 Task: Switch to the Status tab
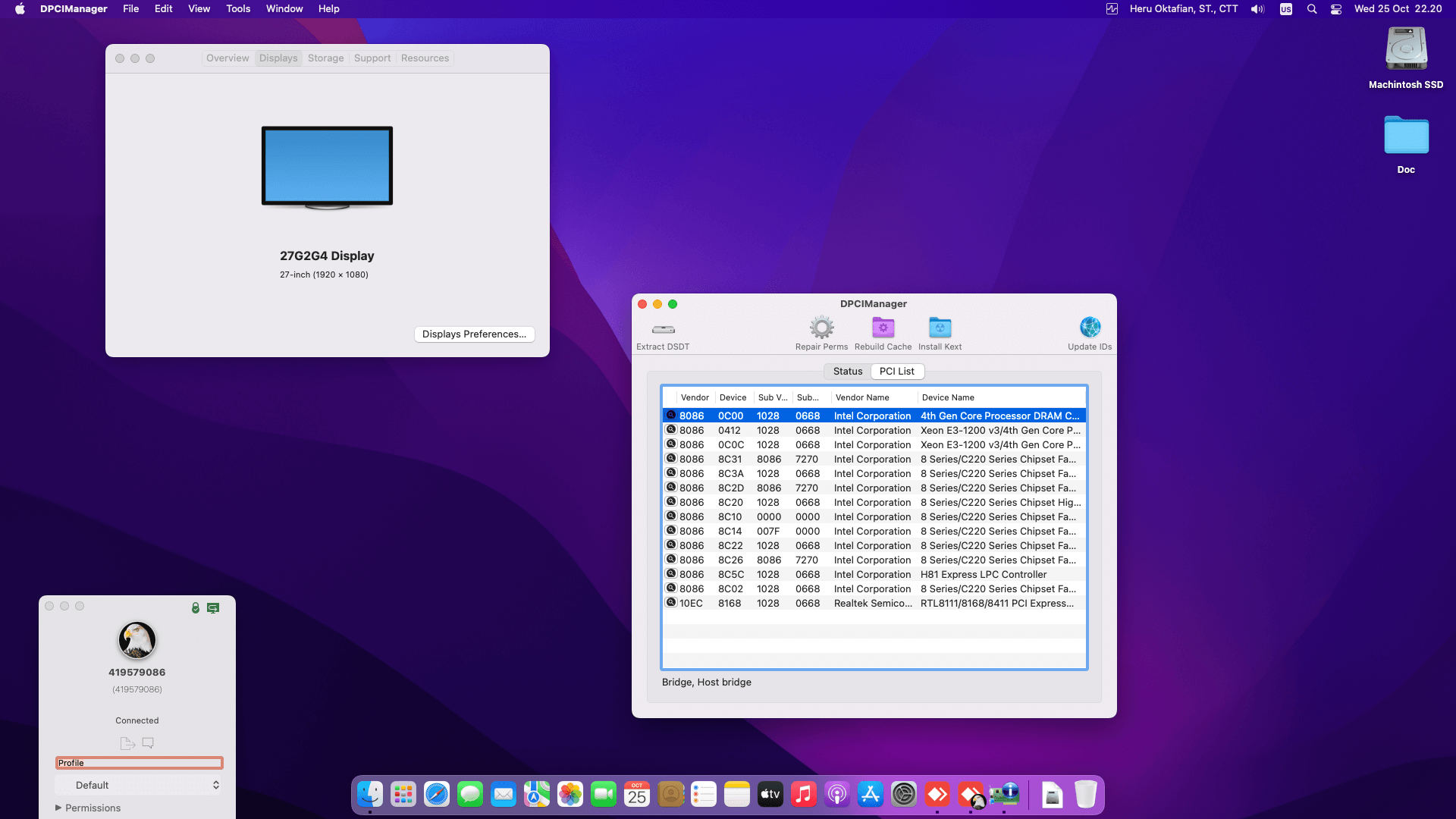[x=847, y=371]
